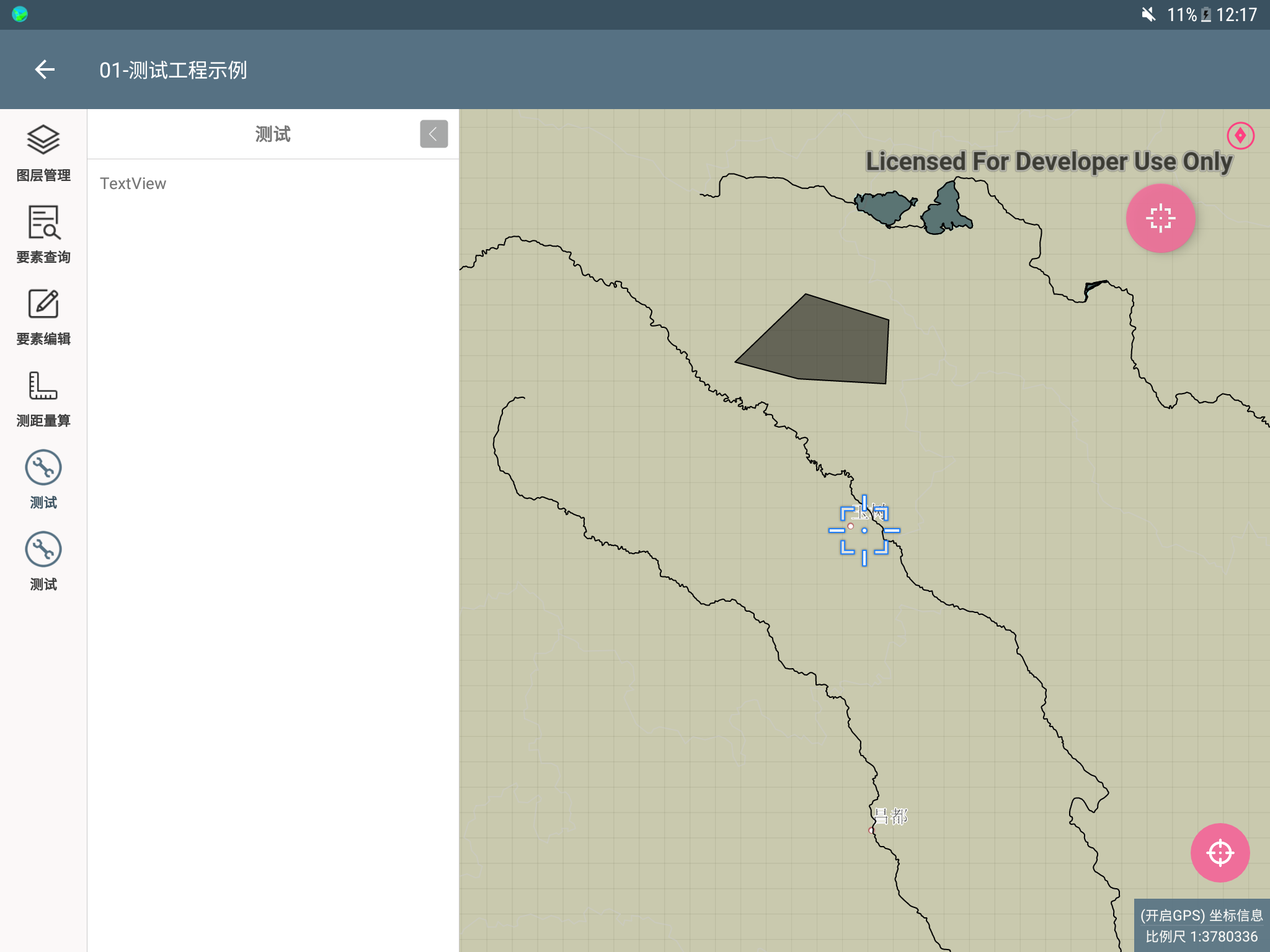This screenshot has height=952, width=1270.
Task: Select the dark lake polygon feature
Action: (x=884, y=206)
